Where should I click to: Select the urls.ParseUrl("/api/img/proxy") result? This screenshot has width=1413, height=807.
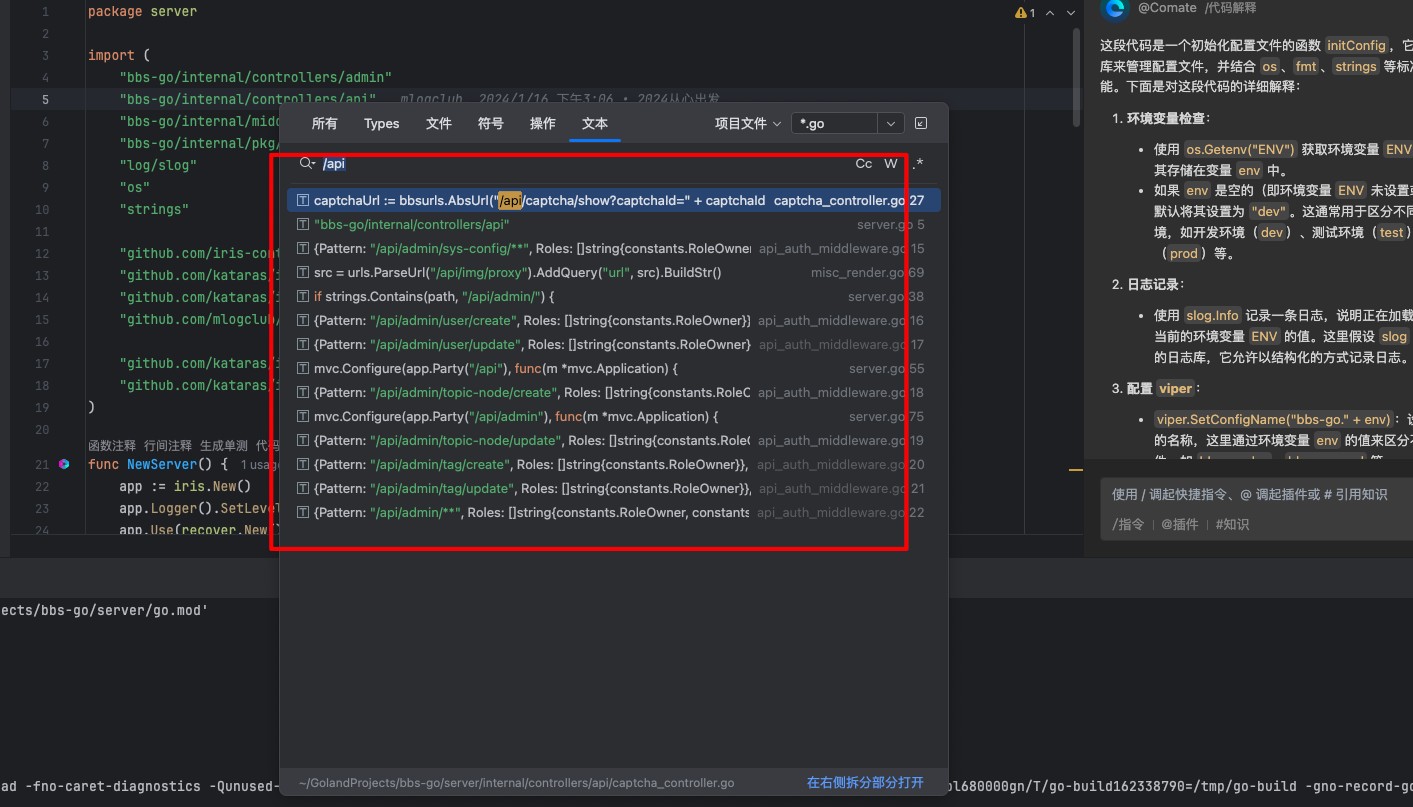(x=613, y=273)
